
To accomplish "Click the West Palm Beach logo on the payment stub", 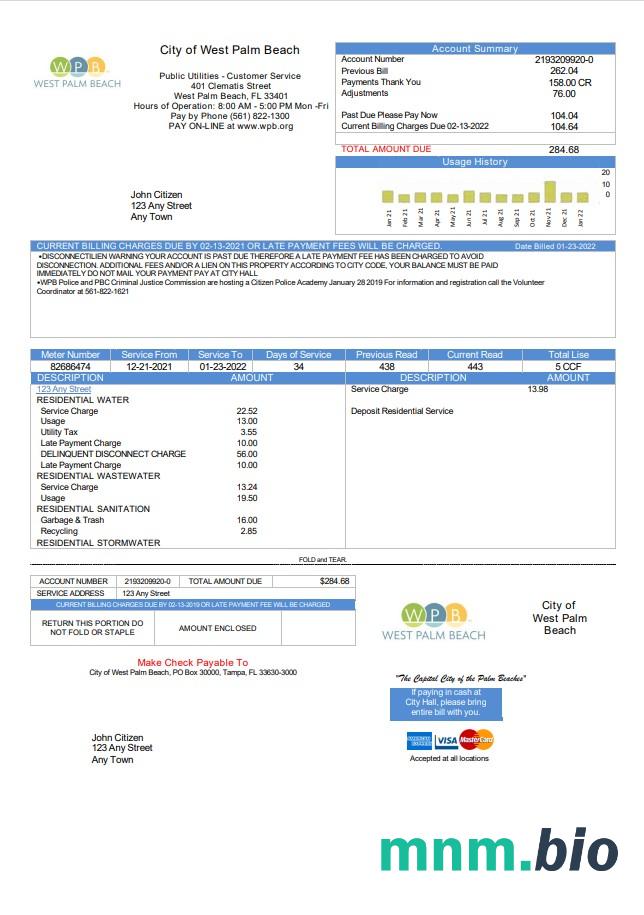I will coord(433,622).
